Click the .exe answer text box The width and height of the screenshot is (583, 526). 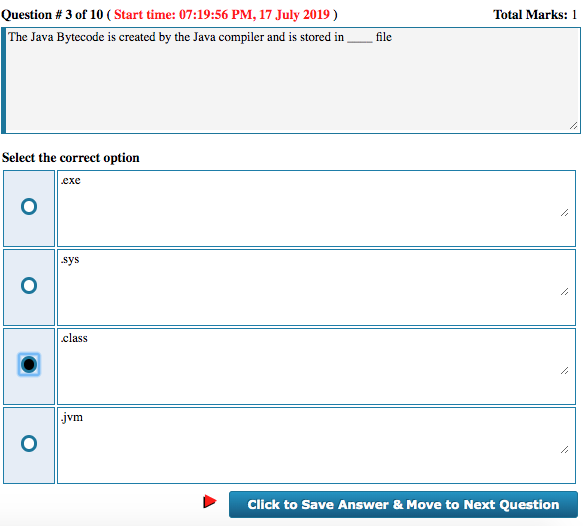pos(316,209)
